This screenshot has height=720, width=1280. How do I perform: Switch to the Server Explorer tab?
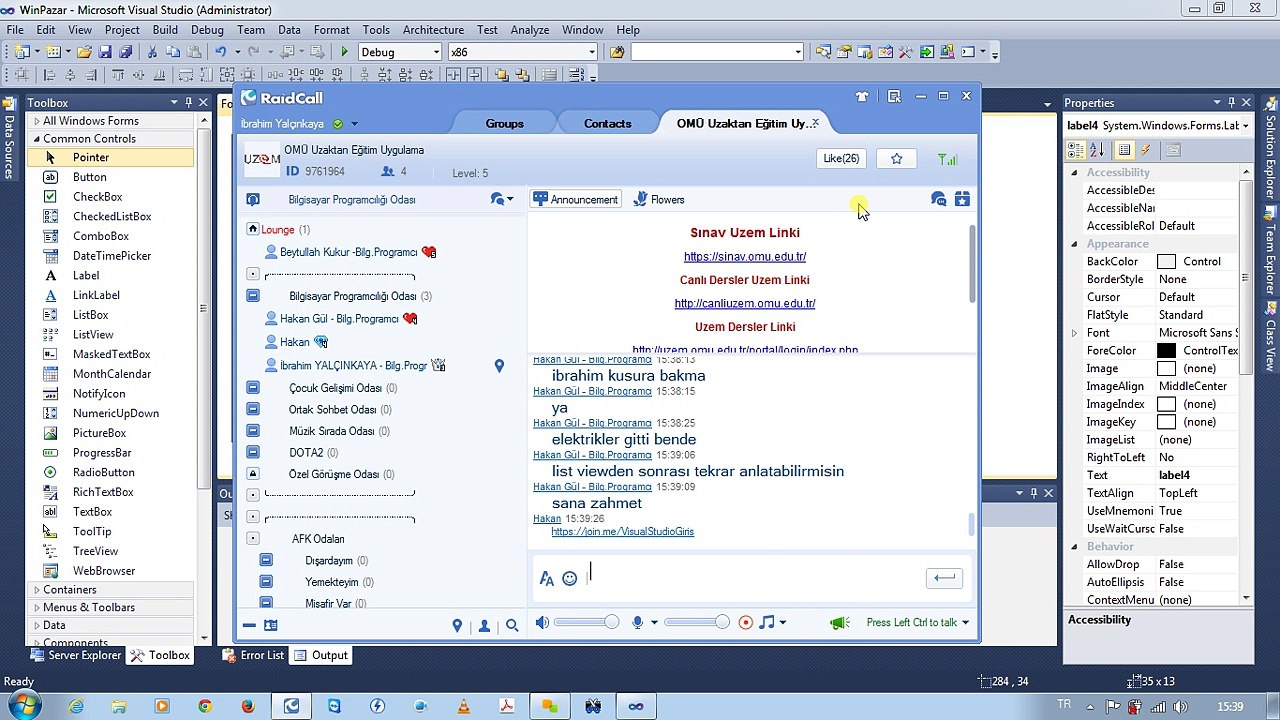pyautogui.click(x=76, y=655)
